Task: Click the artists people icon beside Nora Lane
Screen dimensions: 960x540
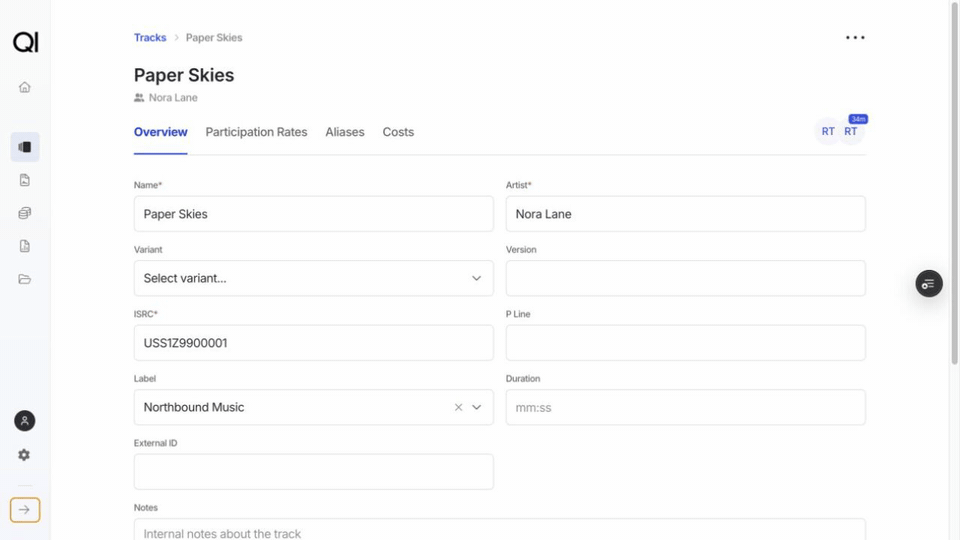Action: tap(139, 97)
